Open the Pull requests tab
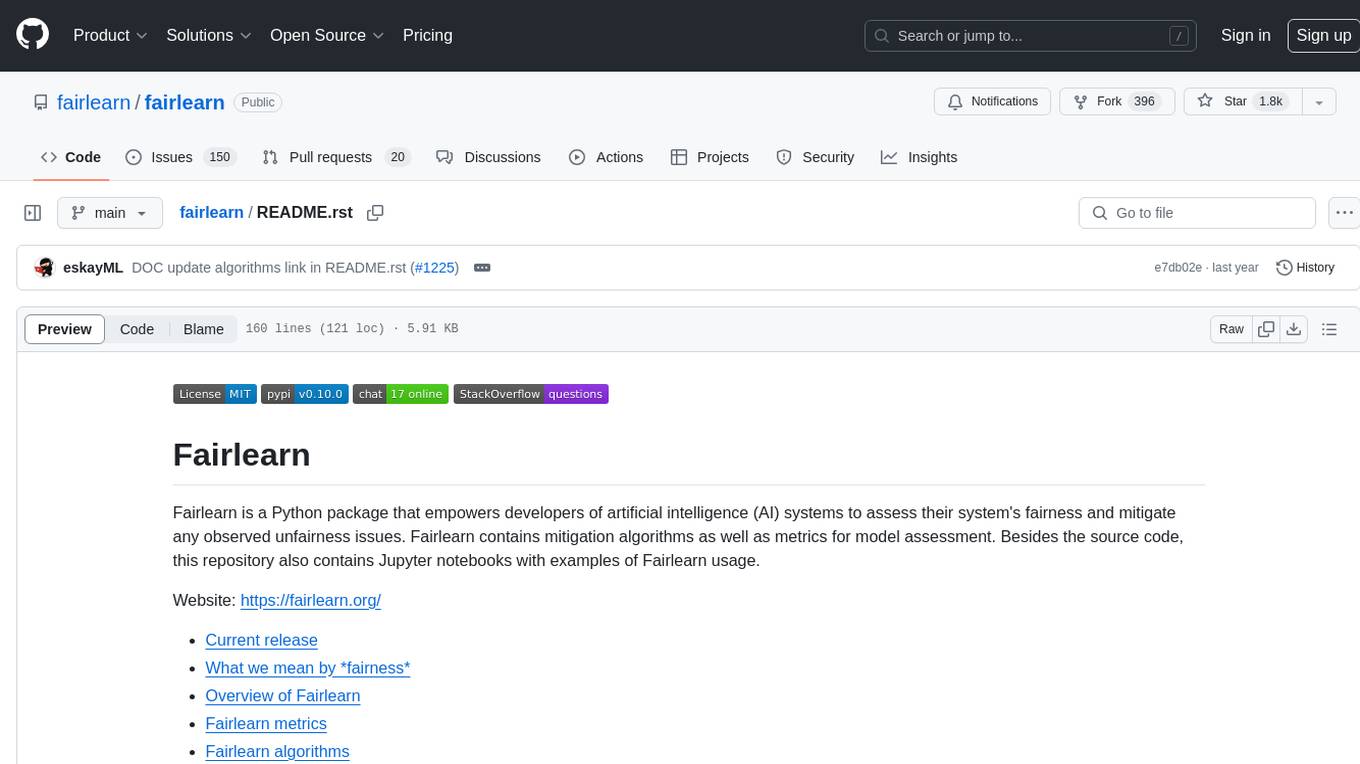The width and height of the screenshot is (1360, 764). pos(336,157)
